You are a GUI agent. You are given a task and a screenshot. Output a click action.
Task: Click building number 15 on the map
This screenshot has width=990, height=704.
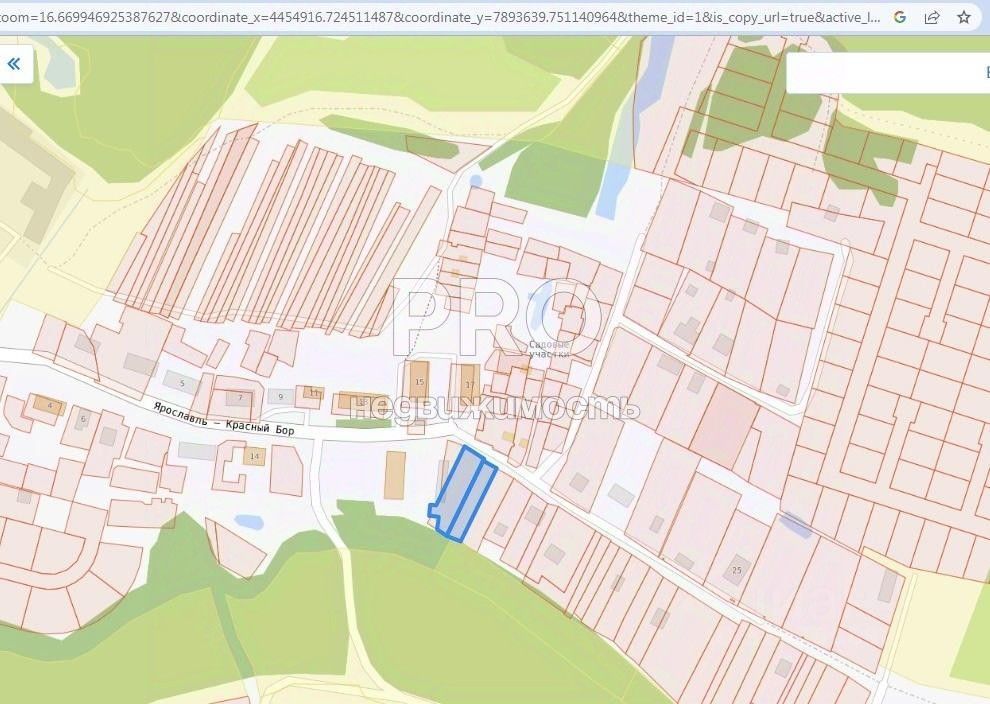coord(419,383)
